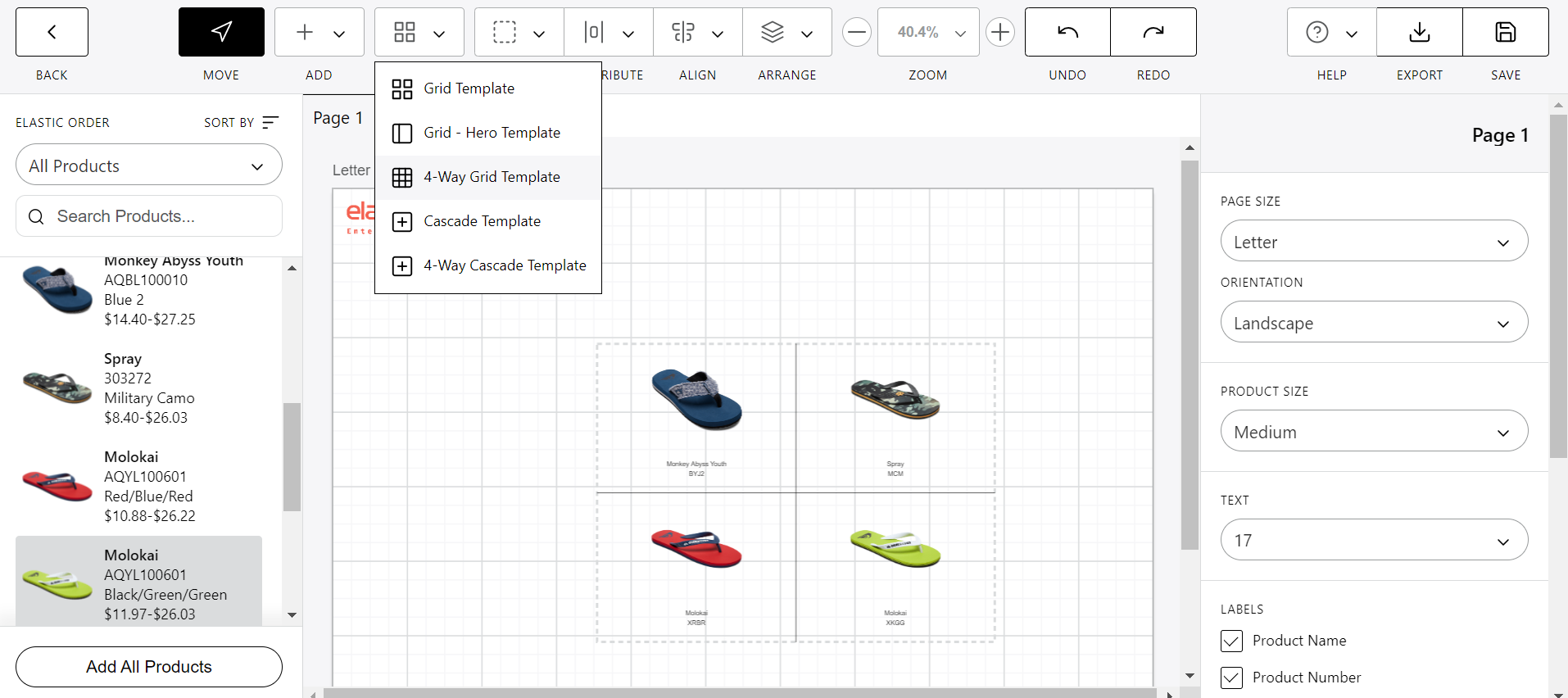Select Cascade Template menu entry
Screen dimensions: 1568x698
pyautogui.click(x=482, y=221)
